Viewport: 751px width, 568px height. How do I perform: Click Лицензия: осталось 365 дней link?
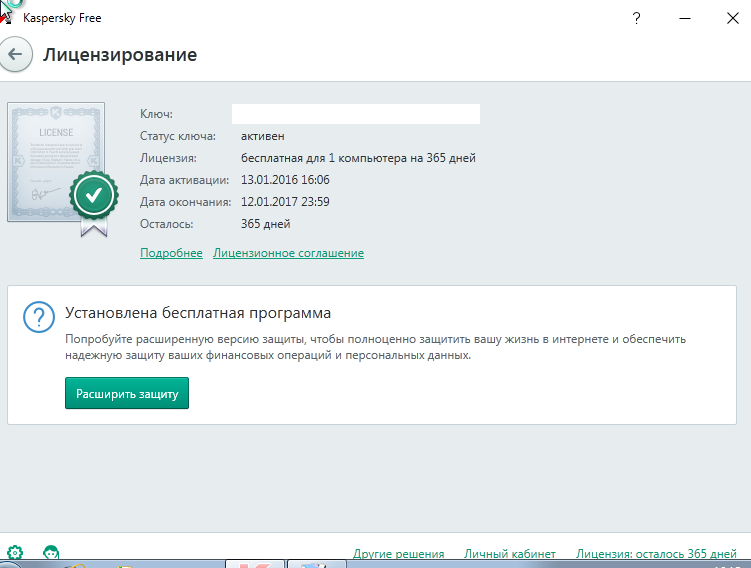656,554
